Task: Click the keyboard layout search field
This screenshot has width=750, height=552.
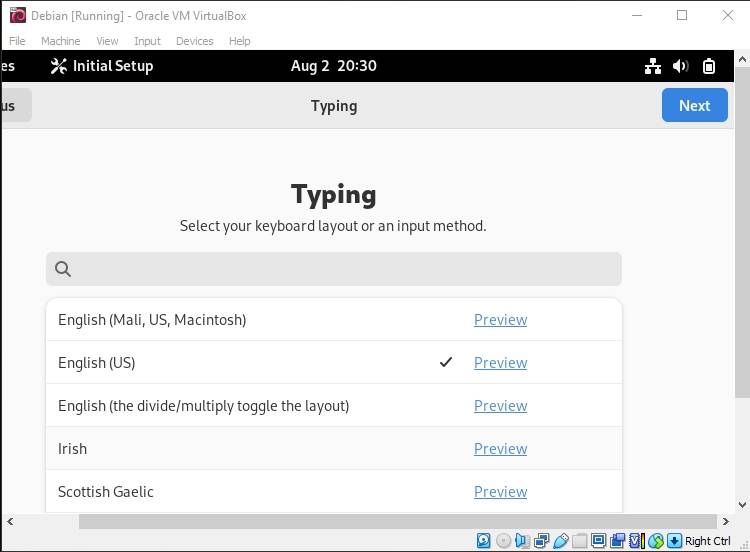Action: point(334,269)
